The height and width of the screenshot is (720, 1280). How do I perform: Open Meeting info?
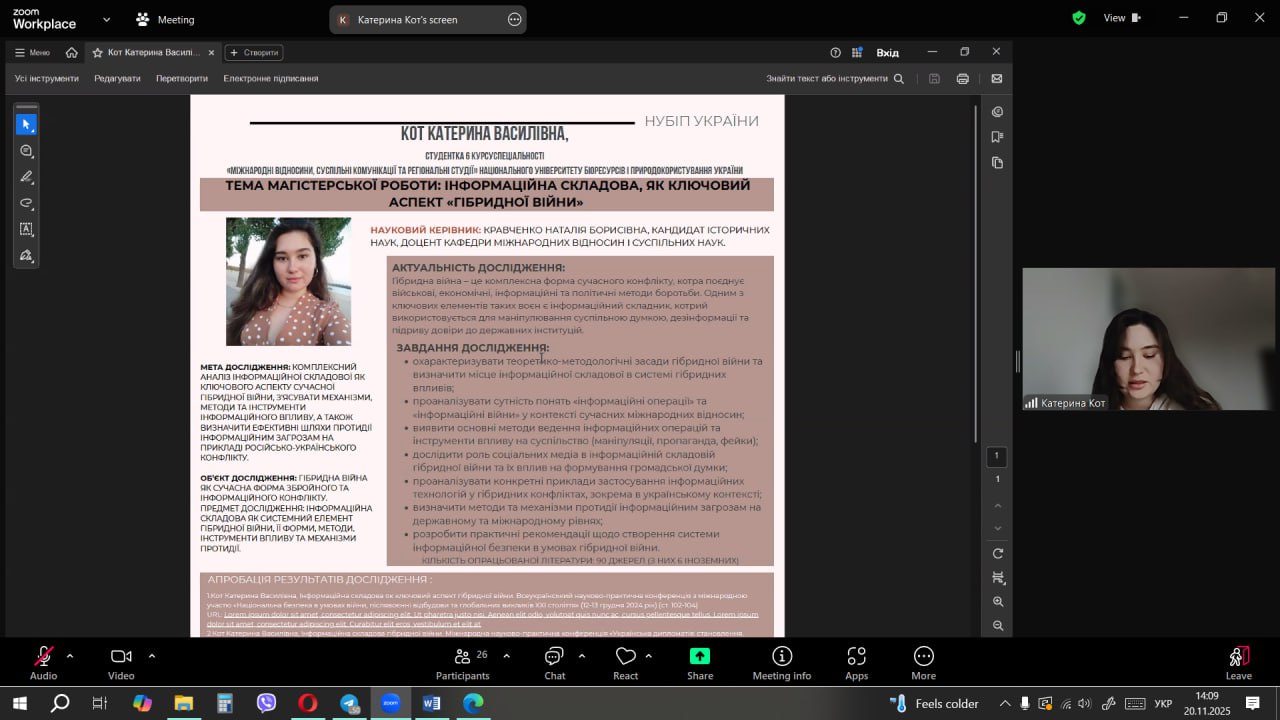782,662
